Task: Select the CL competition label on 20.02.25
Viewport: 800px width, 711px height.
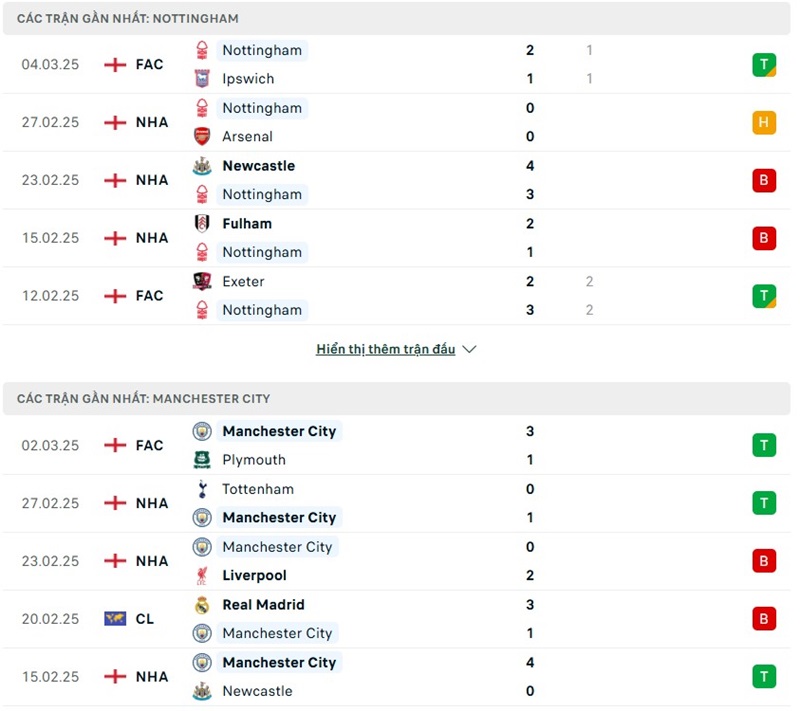Action: 144,619
